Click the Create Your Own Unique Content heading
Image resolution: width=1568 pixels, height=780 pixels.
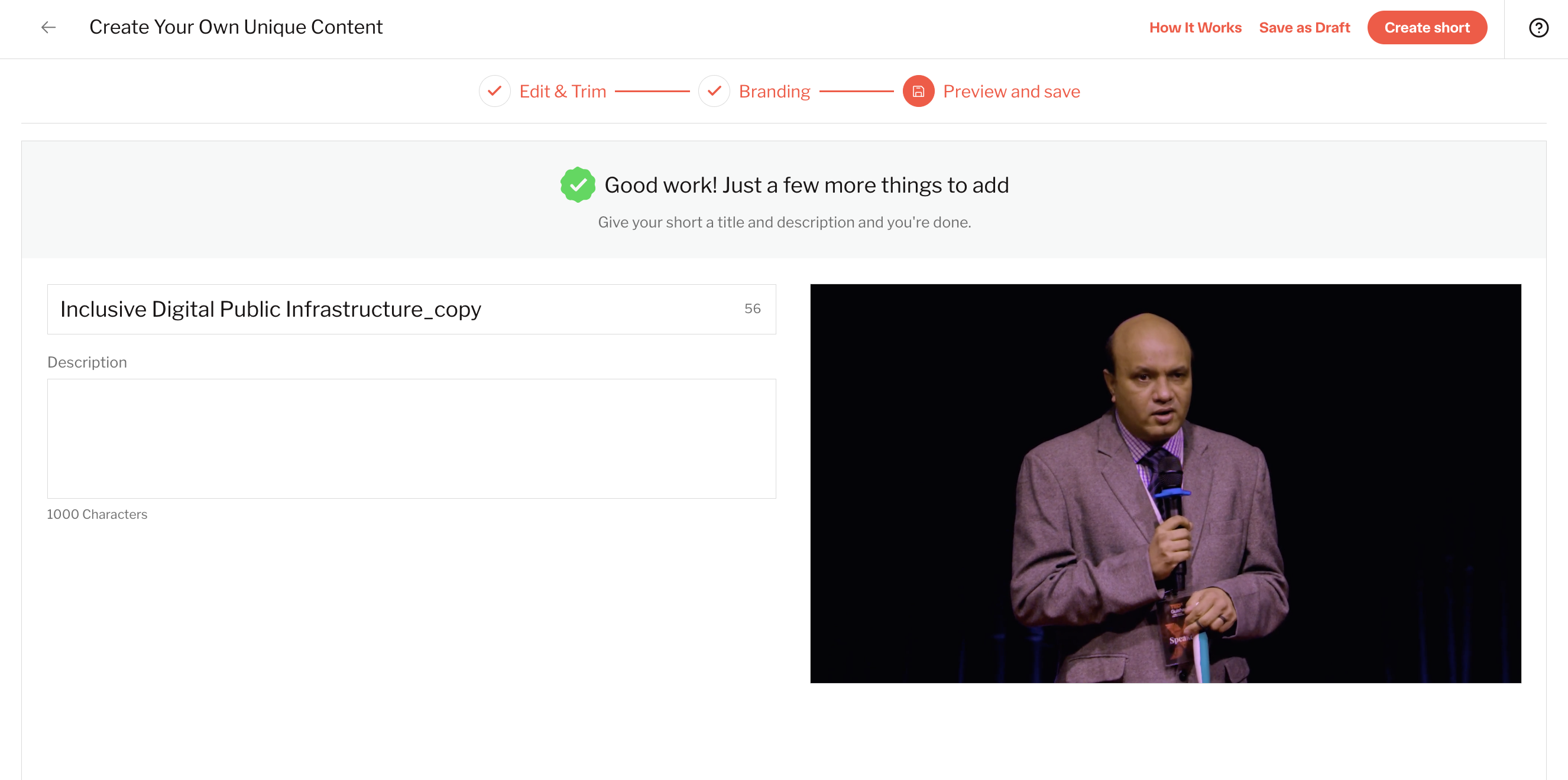tap(236, 27)
